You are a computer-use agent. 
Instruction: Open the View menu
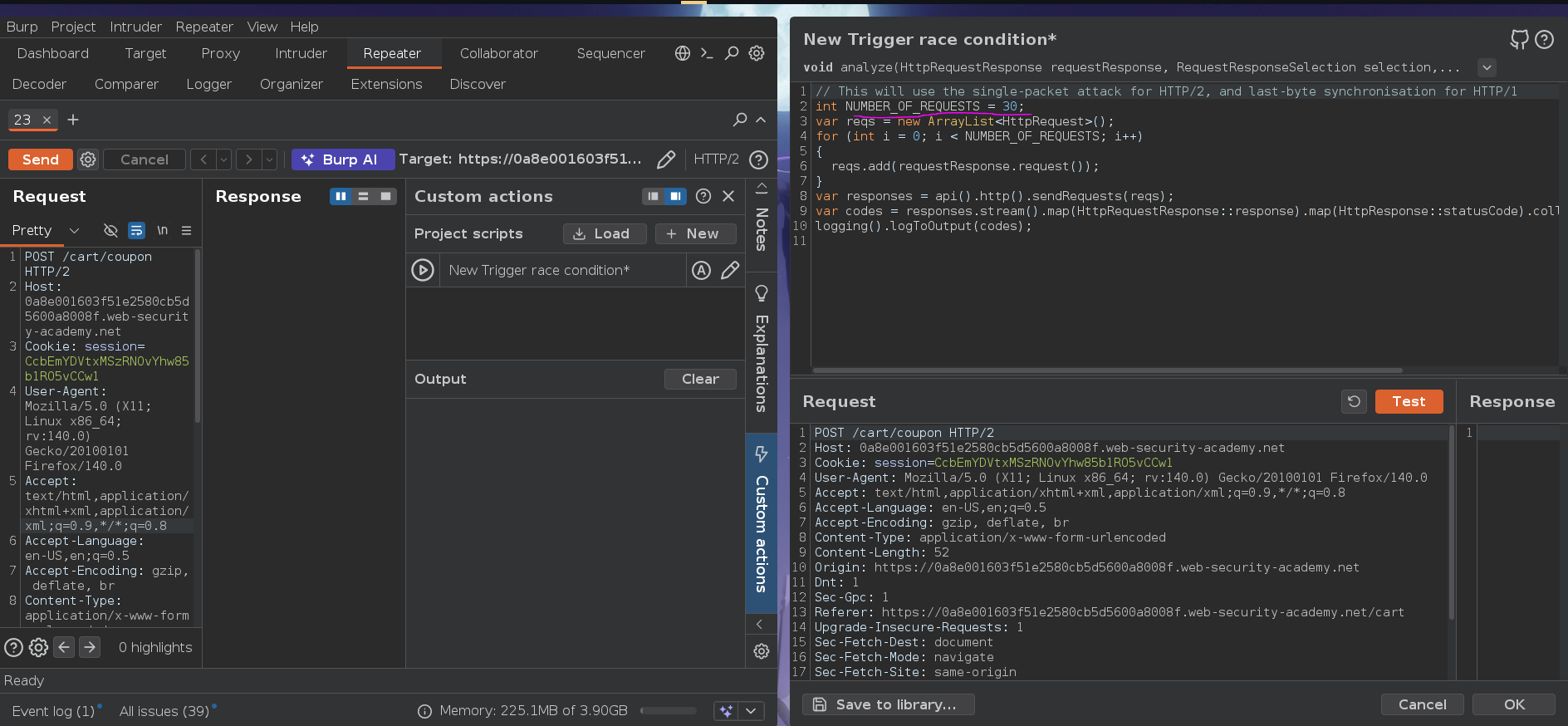[x=262, y=27]
